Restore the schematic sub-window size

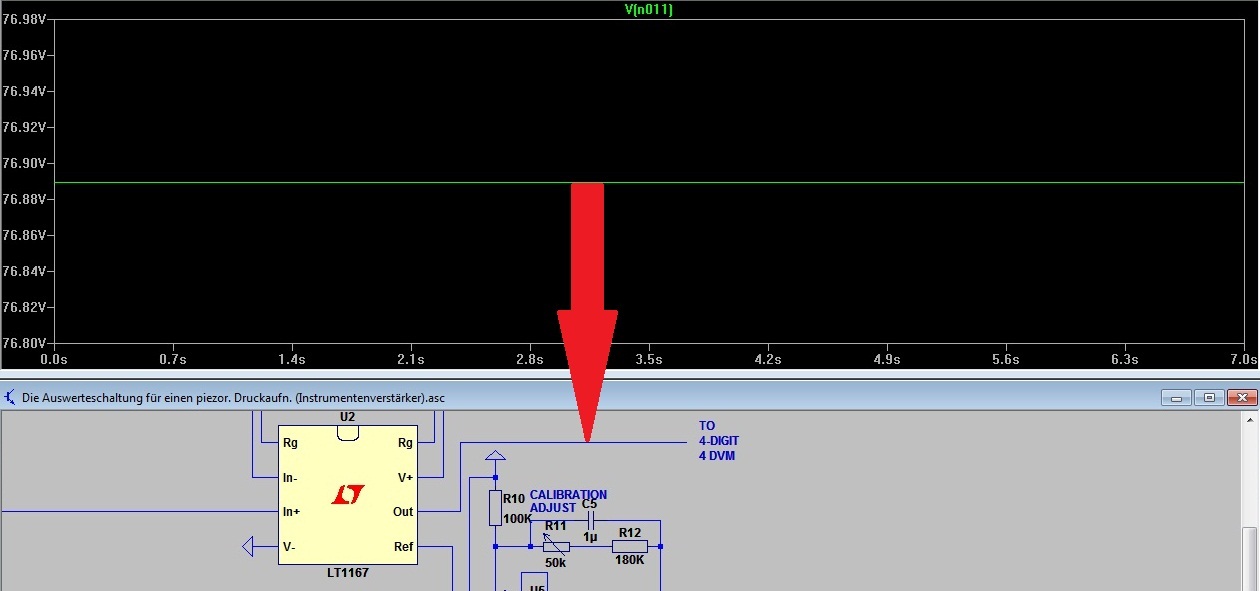[x=1209, y=397]
